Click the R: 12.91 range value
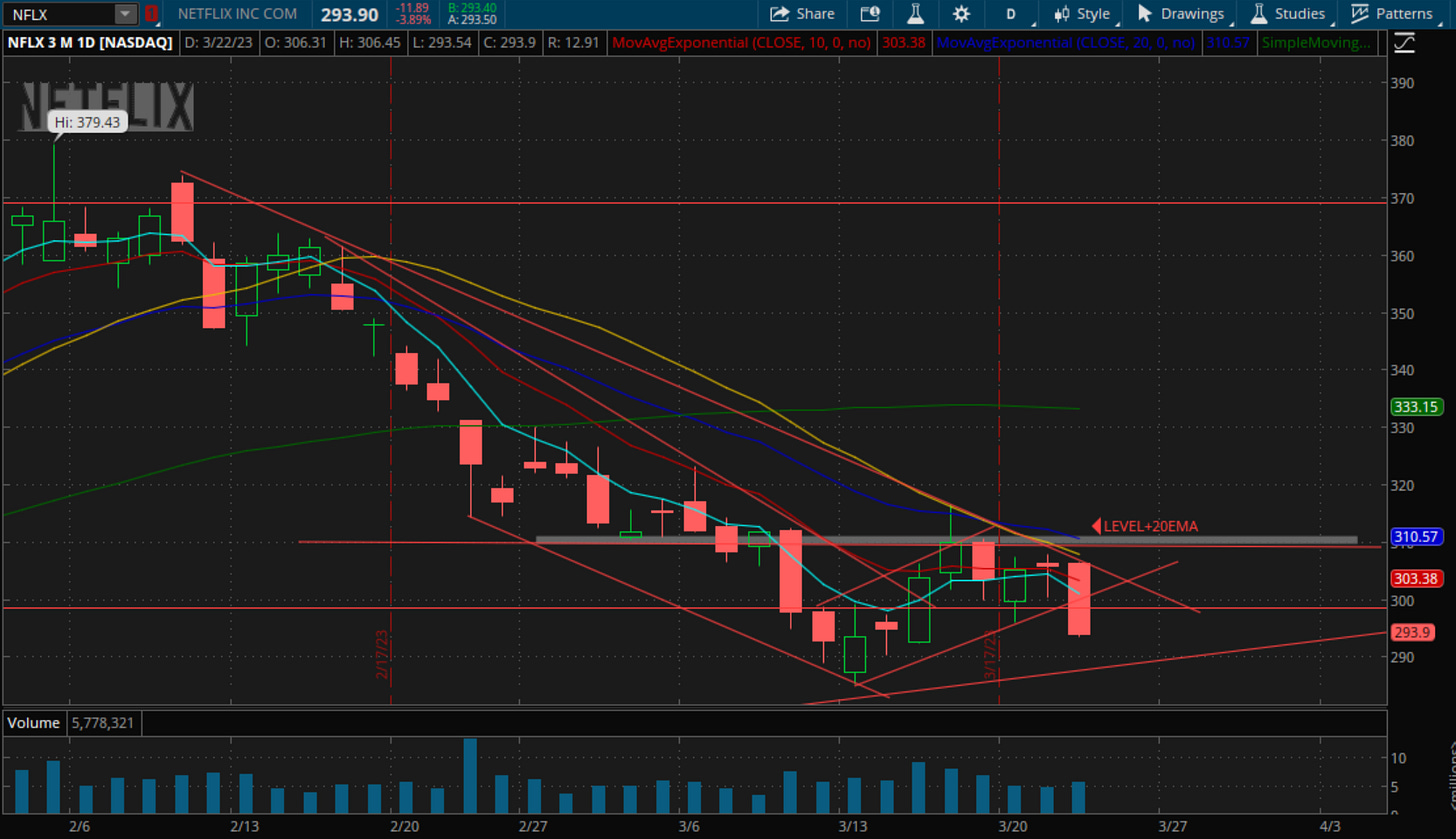This screenshot has width=1456, height=839. click(575, 43)
